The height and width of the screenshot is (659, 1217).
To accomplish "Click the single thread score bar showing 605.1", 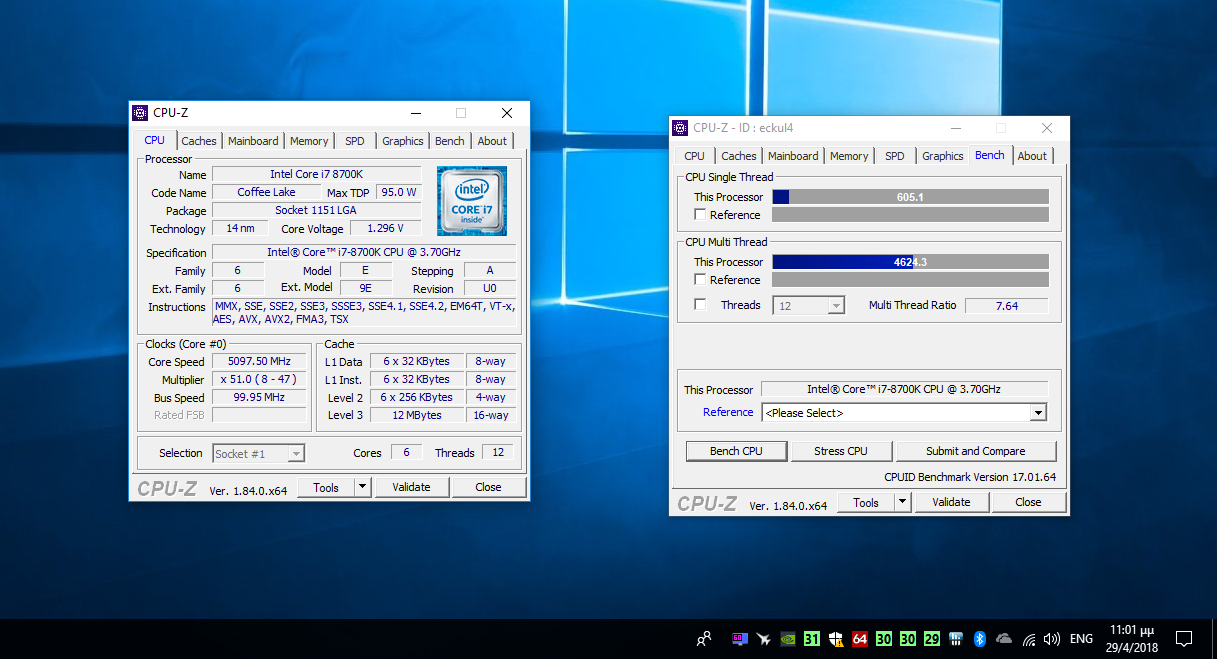I will (x=910, y=197).
